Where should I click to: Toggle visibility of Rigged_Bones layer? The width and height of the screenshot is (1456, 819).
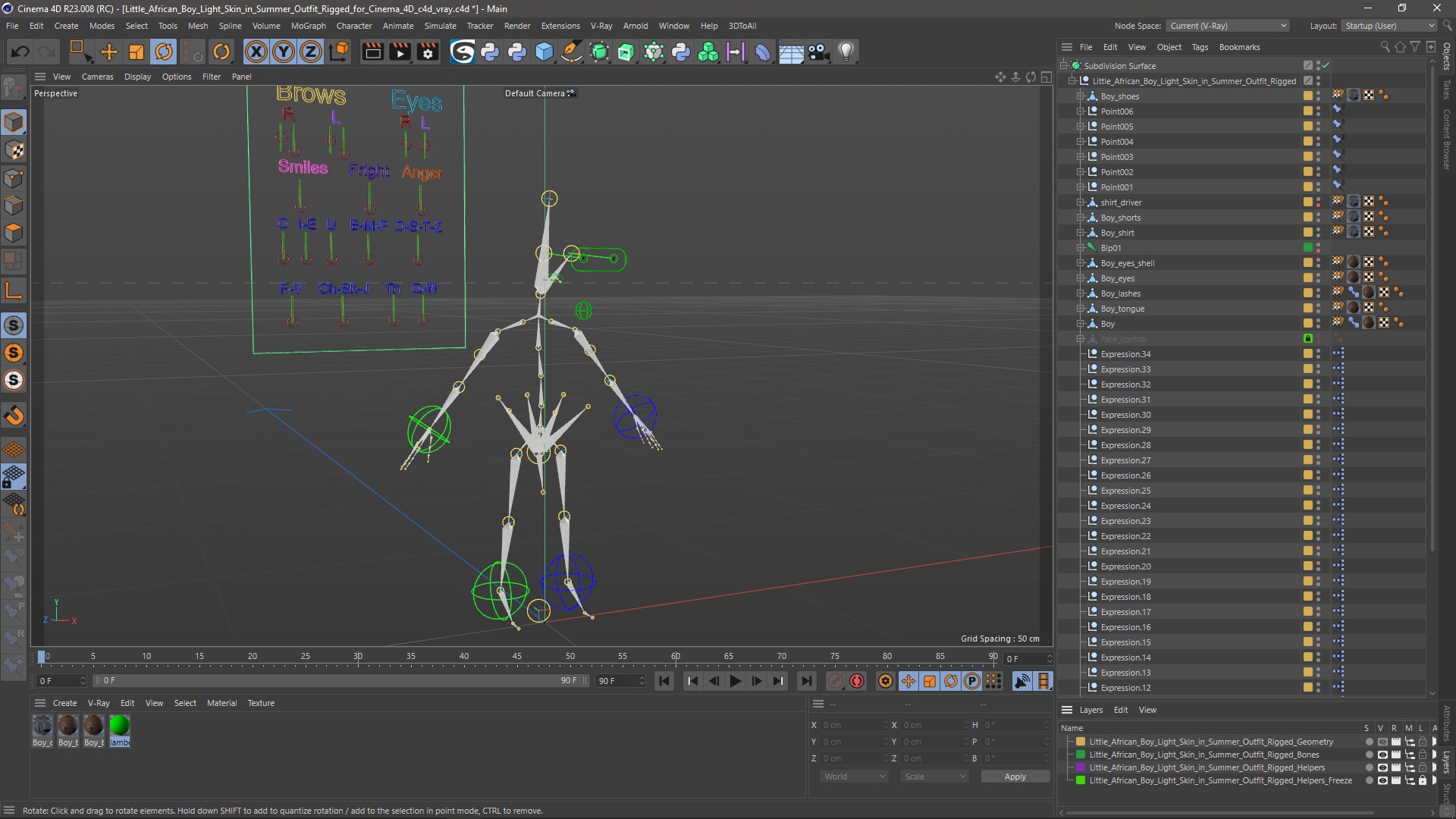[x=1382, y=755]
